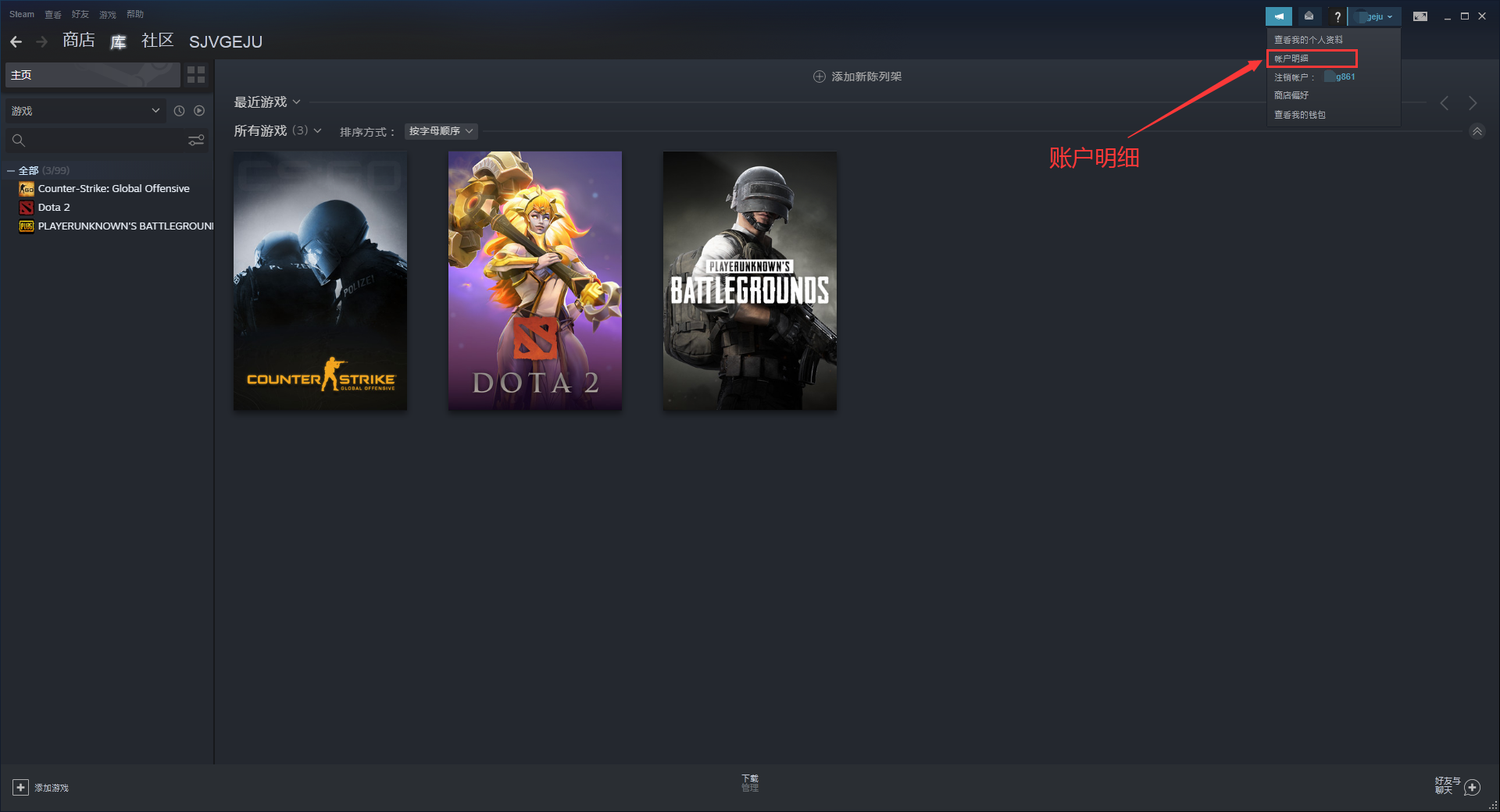Open friends chat plus icon
The height and width of the screenshot is (812, 1500).
point(1473,788)
